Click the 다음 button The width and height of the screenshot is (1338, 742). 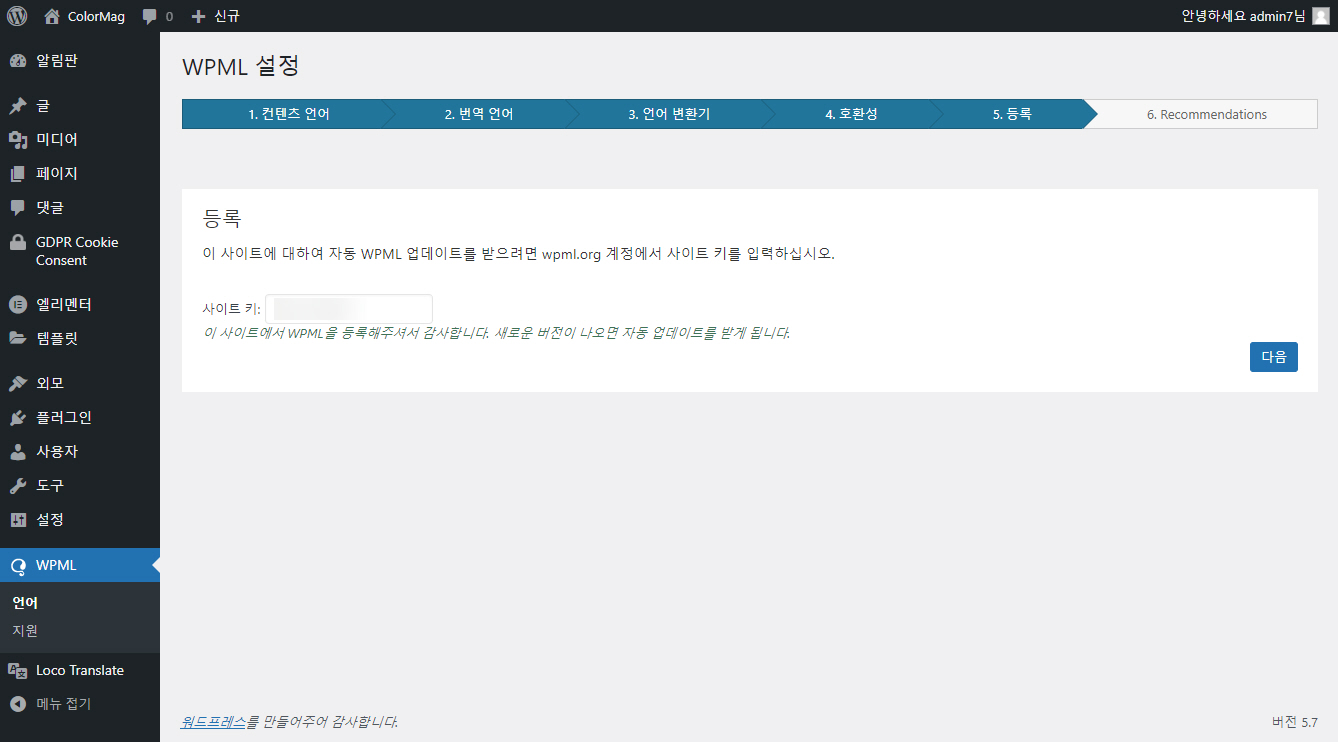[x=1274, y=357]
